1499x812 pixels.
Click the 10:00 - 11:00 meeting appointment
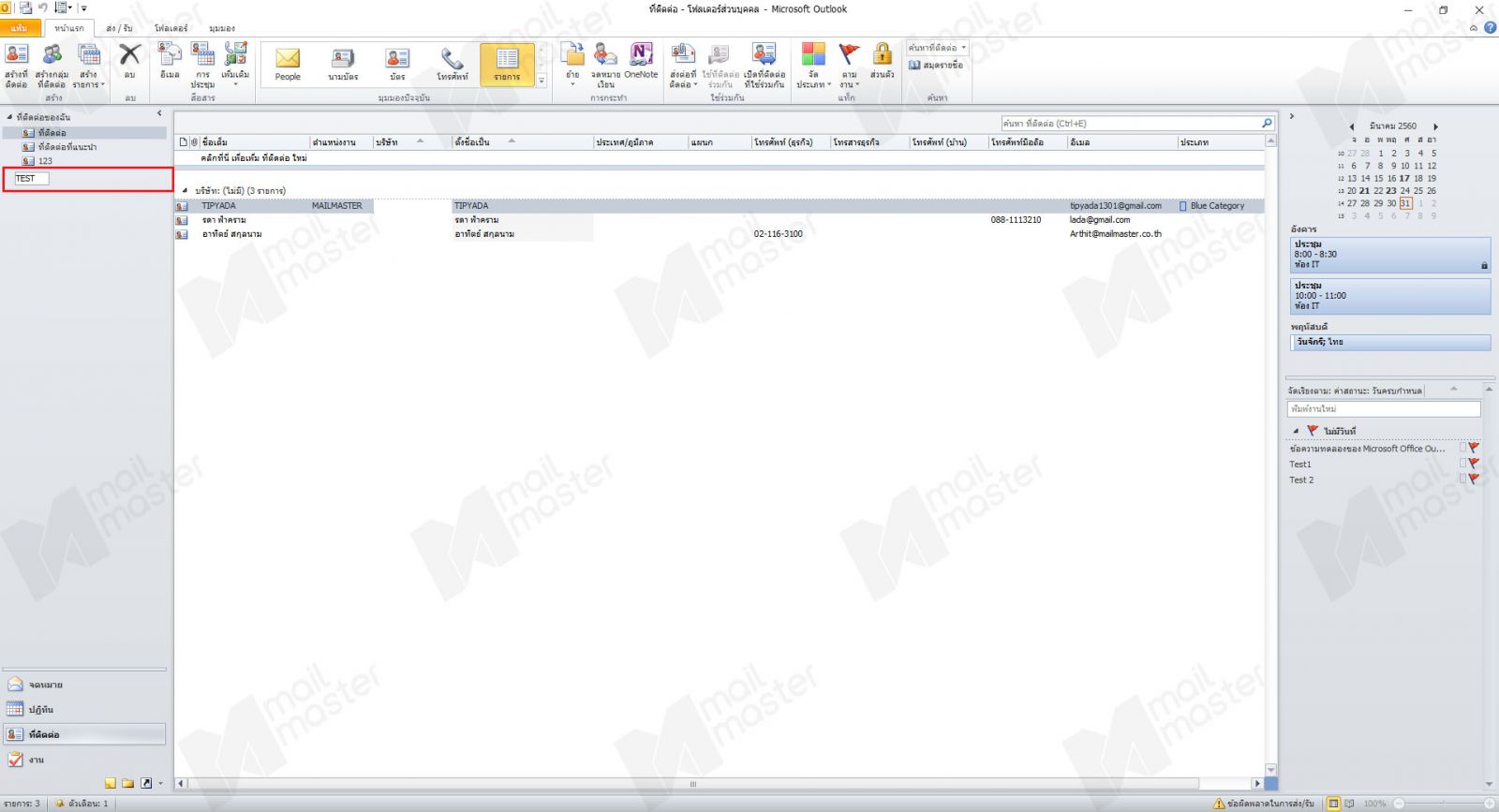(x=1390, y=296)
